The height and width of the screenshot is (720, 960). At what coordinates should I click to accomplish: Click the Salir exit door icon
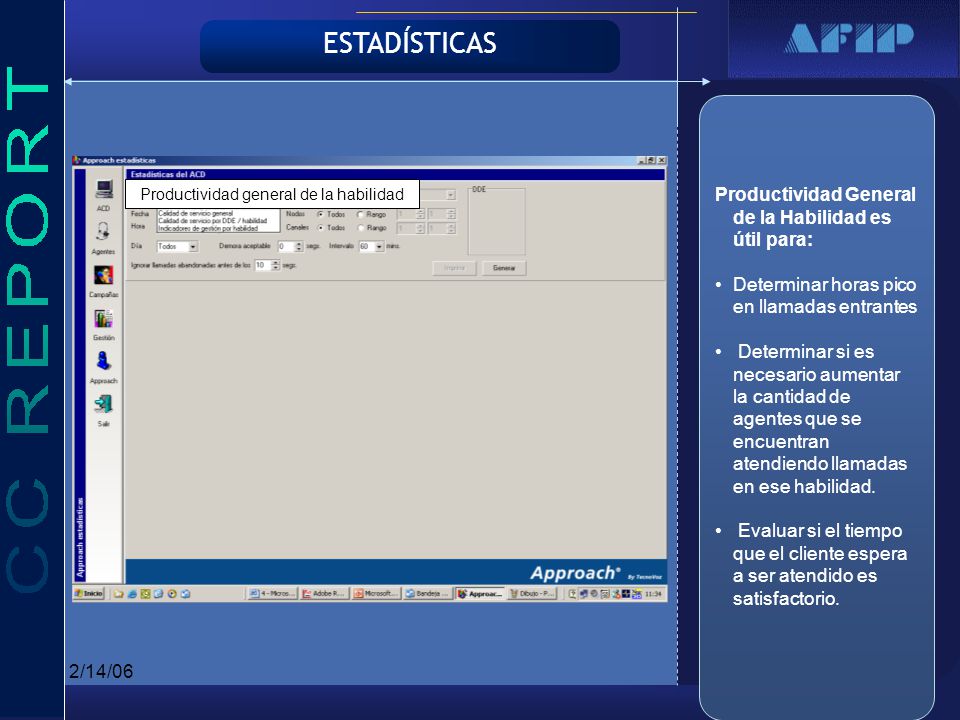[x=103, y=404]
